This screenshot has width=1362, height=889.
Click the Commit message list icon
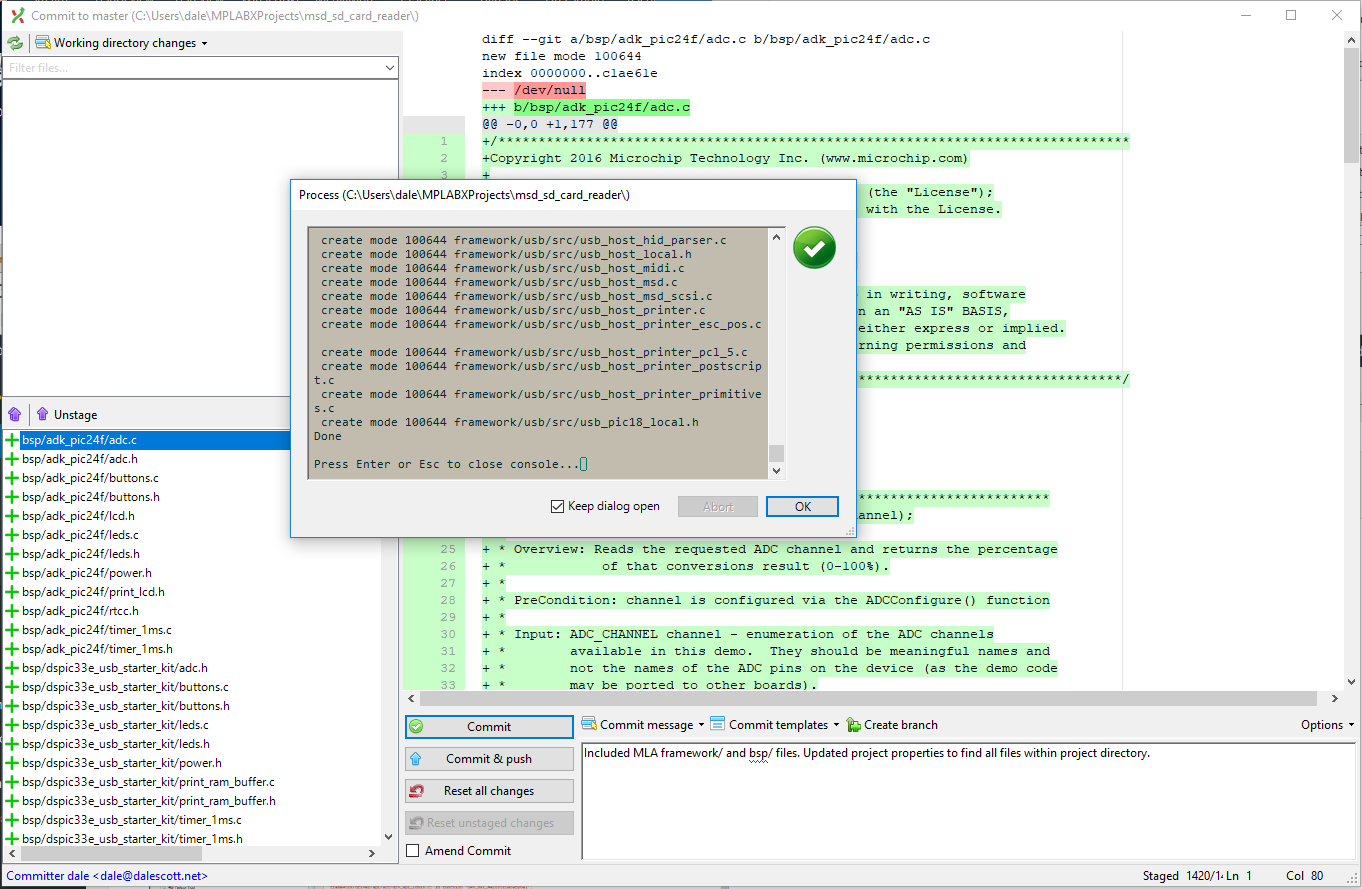click(x=589, y=725)
